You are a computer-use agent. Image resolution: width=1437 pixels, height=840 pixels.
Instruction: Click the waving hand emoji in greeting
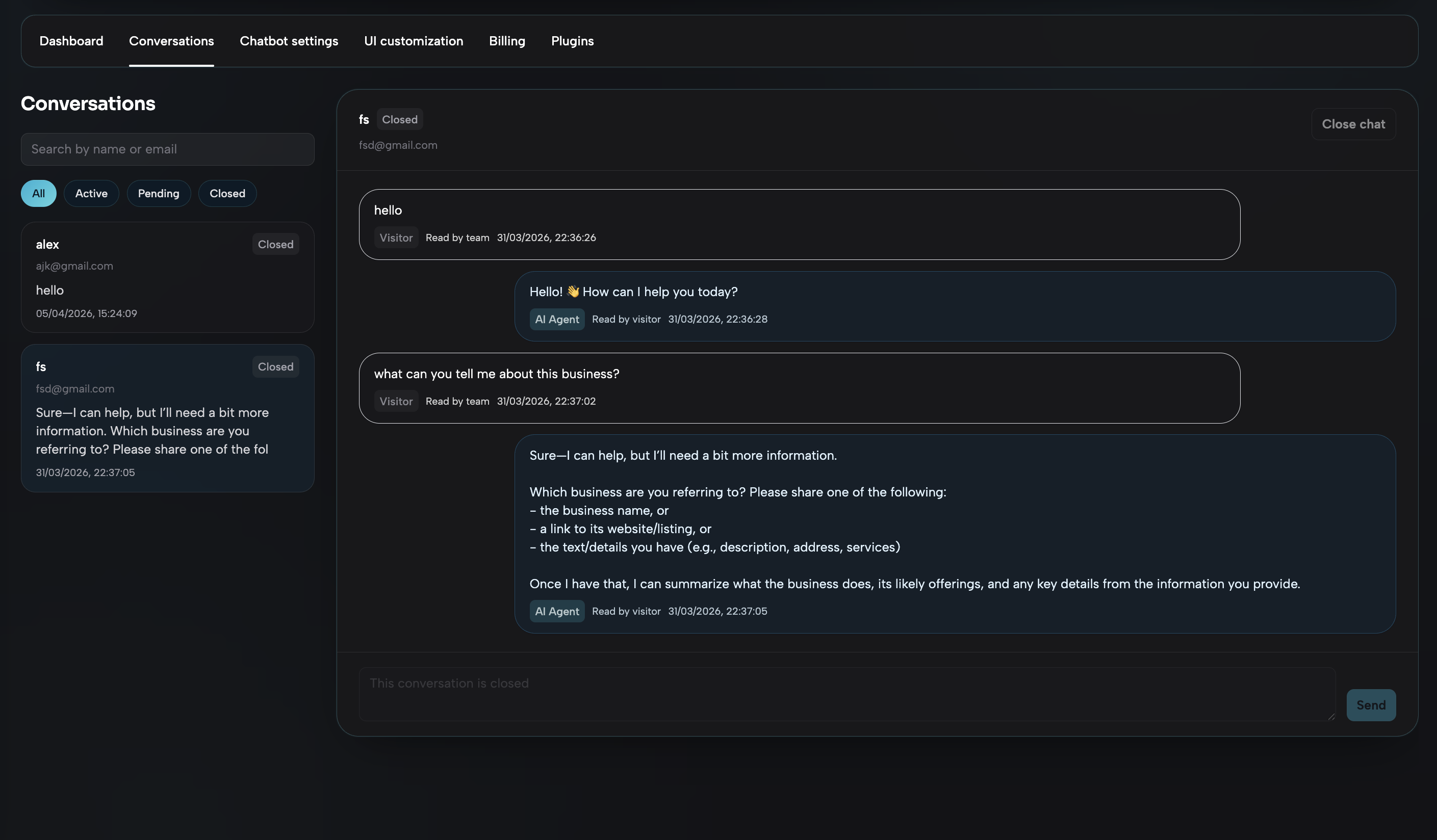(x=573, y=291)
